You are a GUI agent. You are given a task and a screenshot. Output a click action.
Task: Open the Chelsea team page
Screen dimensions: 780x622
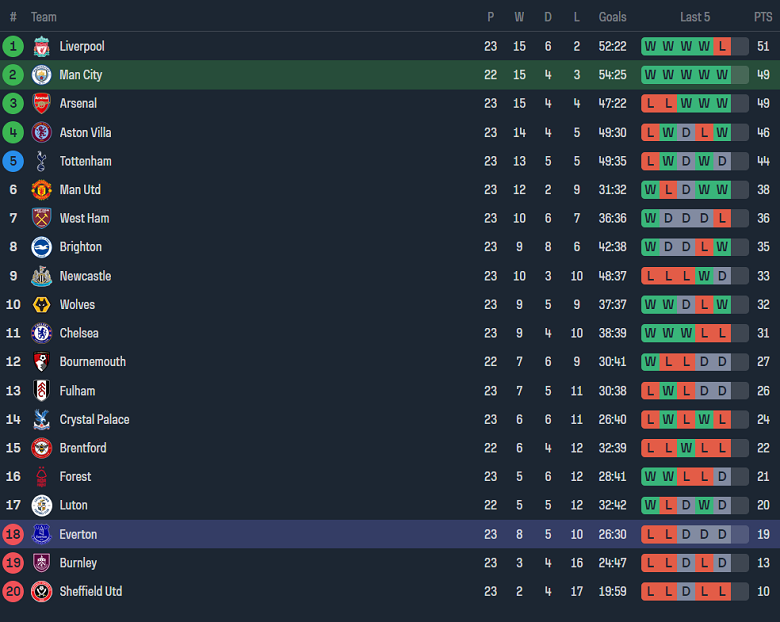click(79, 333)
